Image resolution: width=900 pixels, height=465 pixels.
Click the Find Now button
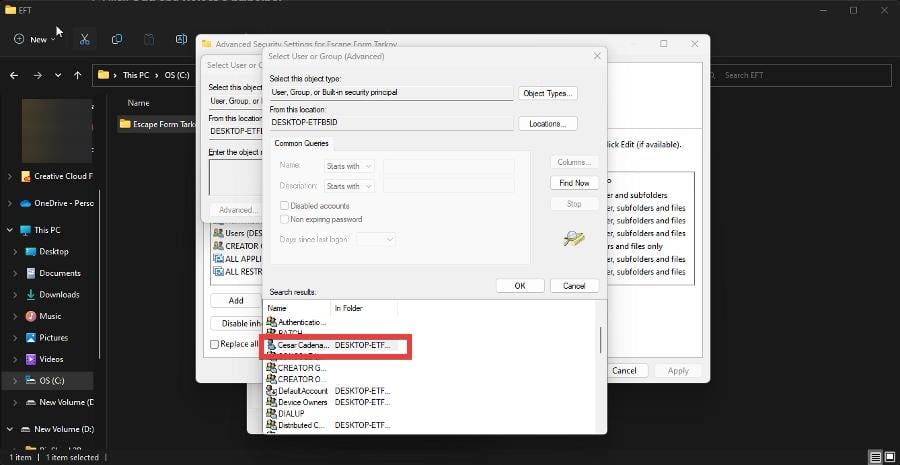click(x=574, y=183)
